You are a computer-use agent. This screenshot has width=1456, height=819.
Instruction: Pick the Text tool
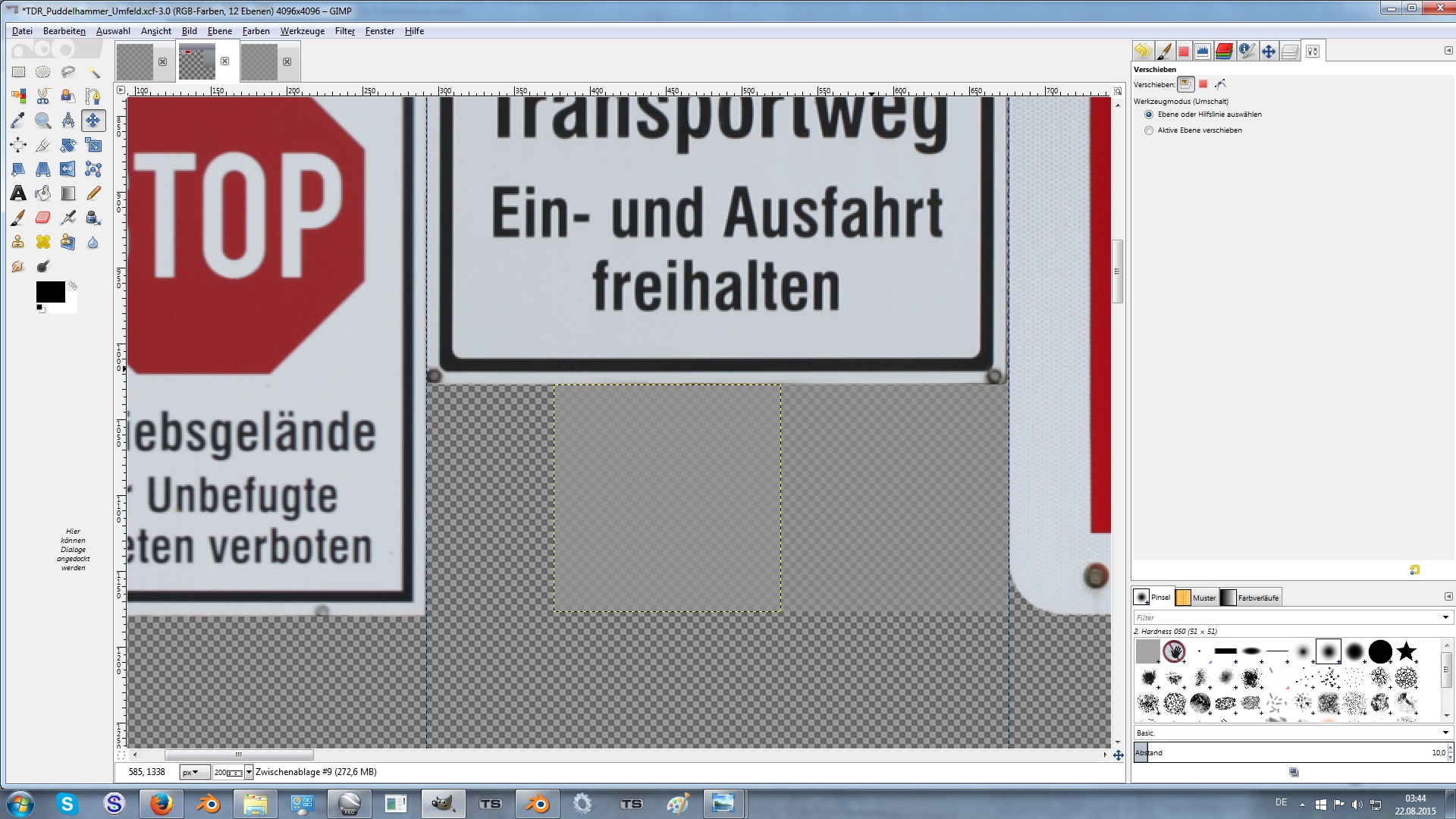18,193
